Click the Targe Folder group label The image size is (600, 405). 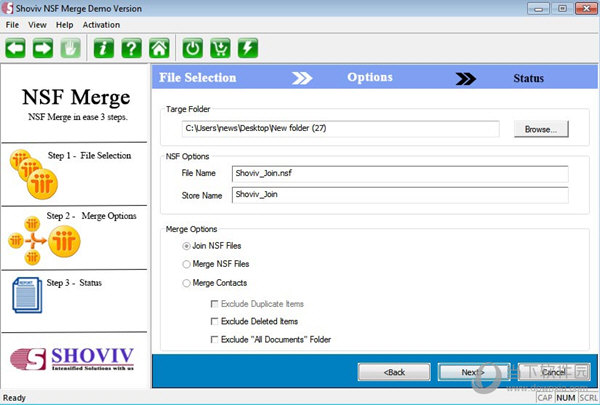(x=188, y=109)
